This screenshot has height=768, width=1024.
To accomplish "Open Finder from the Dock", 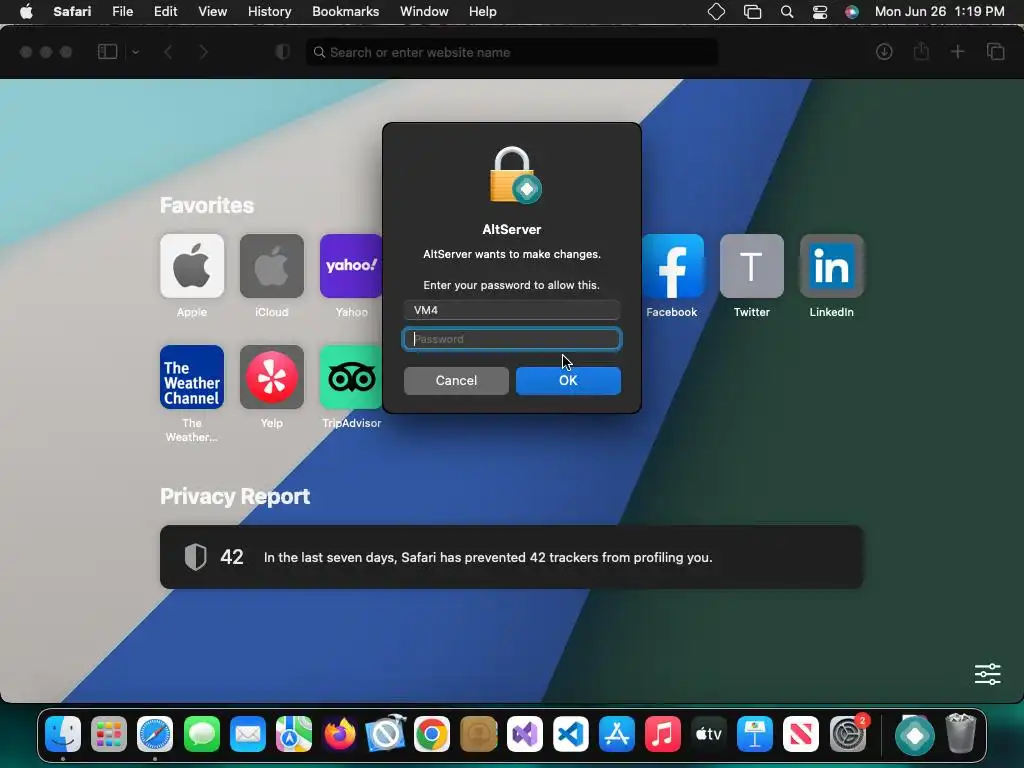I will (63, 735).
